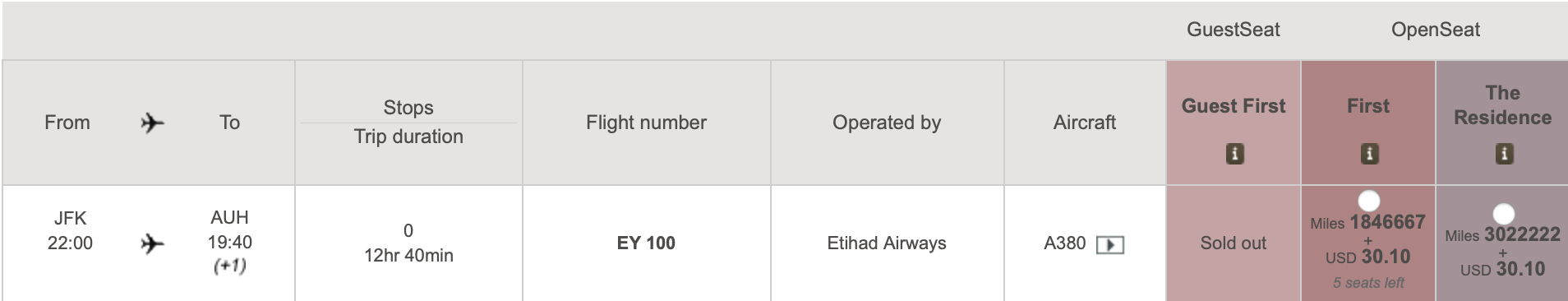Screen dimensions: 1568x301
Task: Click the First class info icon
Action: 1368,154
